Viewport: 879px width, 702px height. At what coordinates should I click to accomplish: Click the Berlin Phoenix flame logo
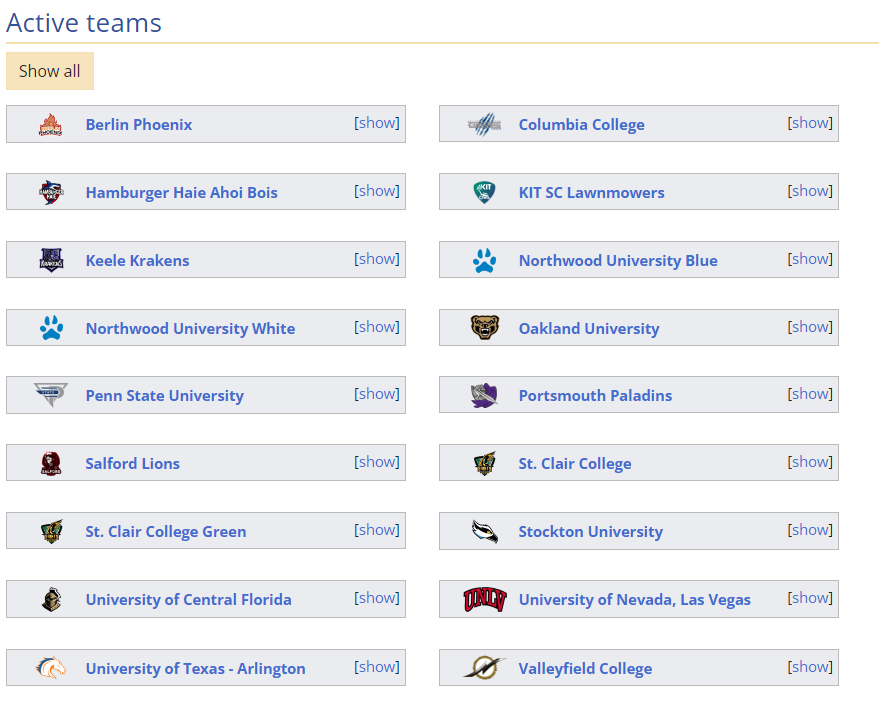coord(50,124)
